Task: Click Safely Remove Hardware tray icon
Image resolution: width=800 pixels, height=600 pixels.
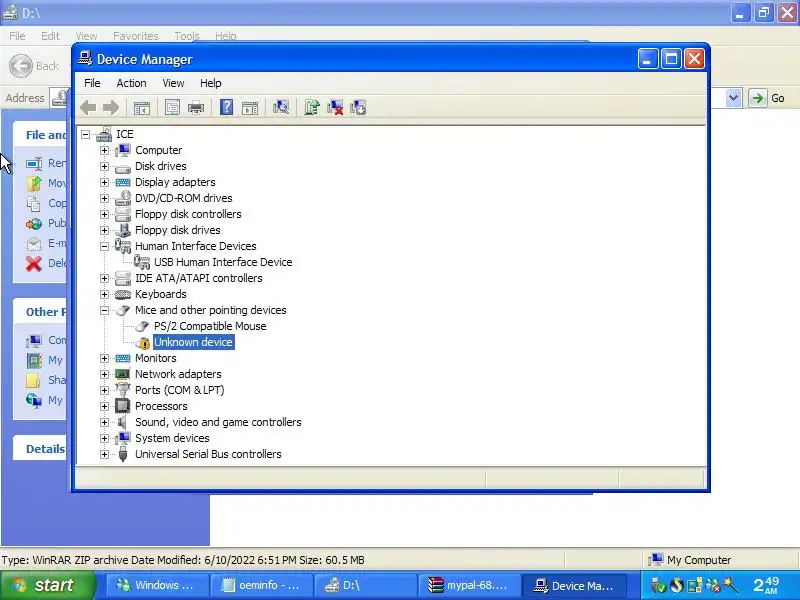Action: tap(659, 586)
